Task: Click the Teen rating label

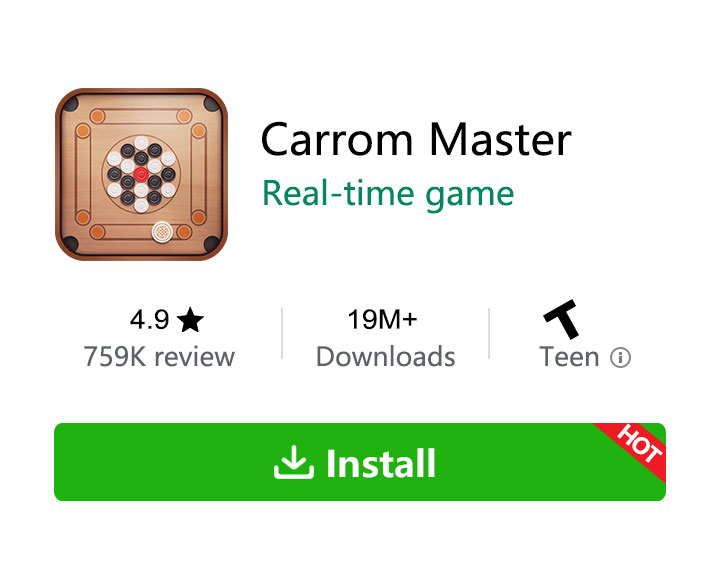Action: pos(569,357)
